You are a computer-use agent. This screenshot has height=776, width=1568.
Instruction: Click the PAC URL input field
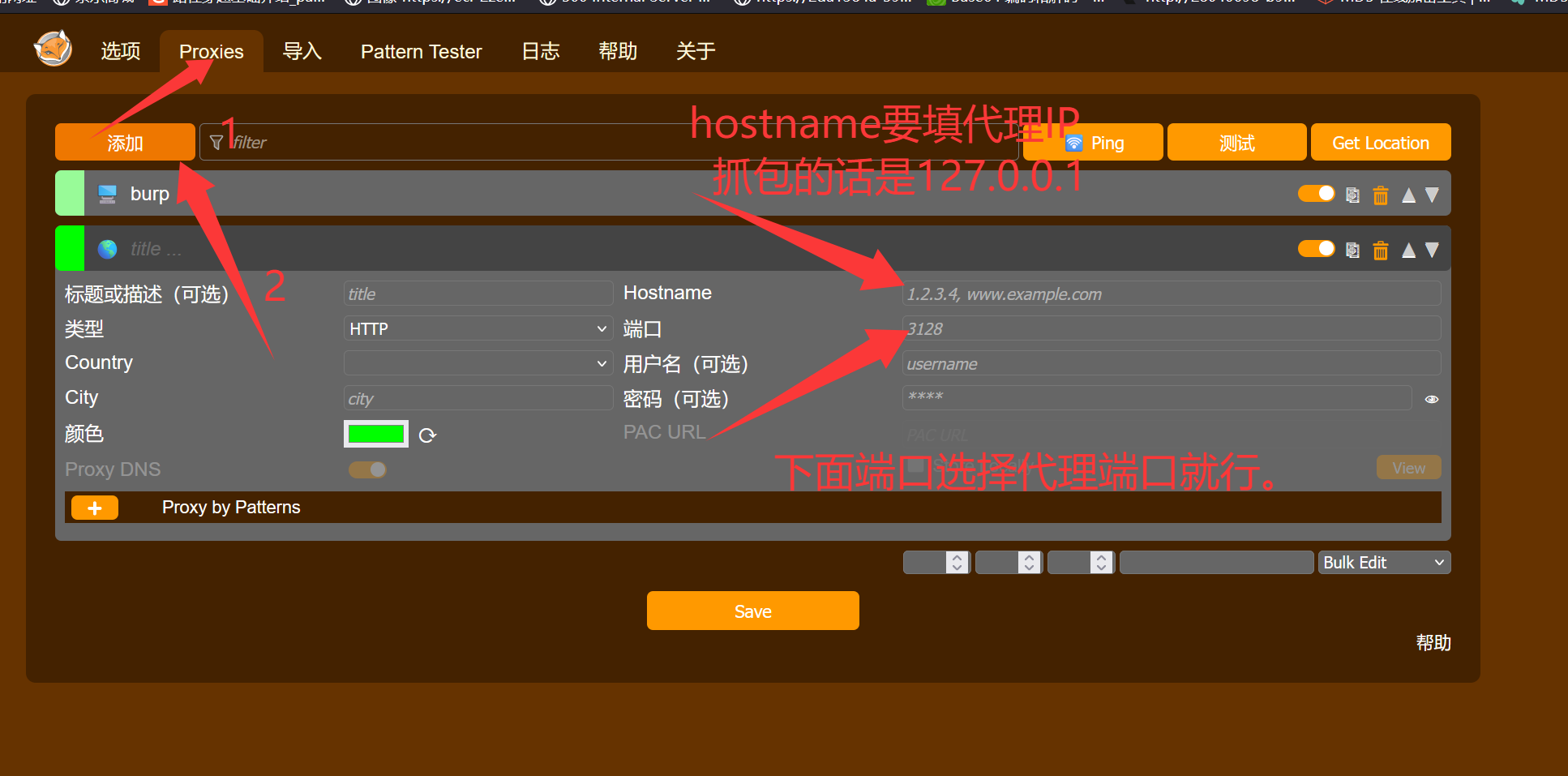click(x=1172, y=435)
